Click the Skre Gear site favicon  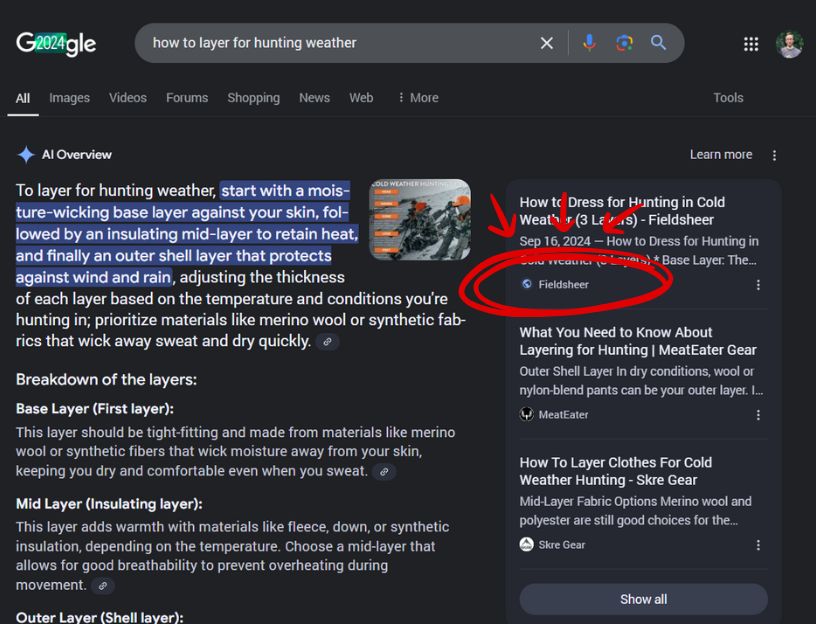pyautogui.click(x=527, y=544)
